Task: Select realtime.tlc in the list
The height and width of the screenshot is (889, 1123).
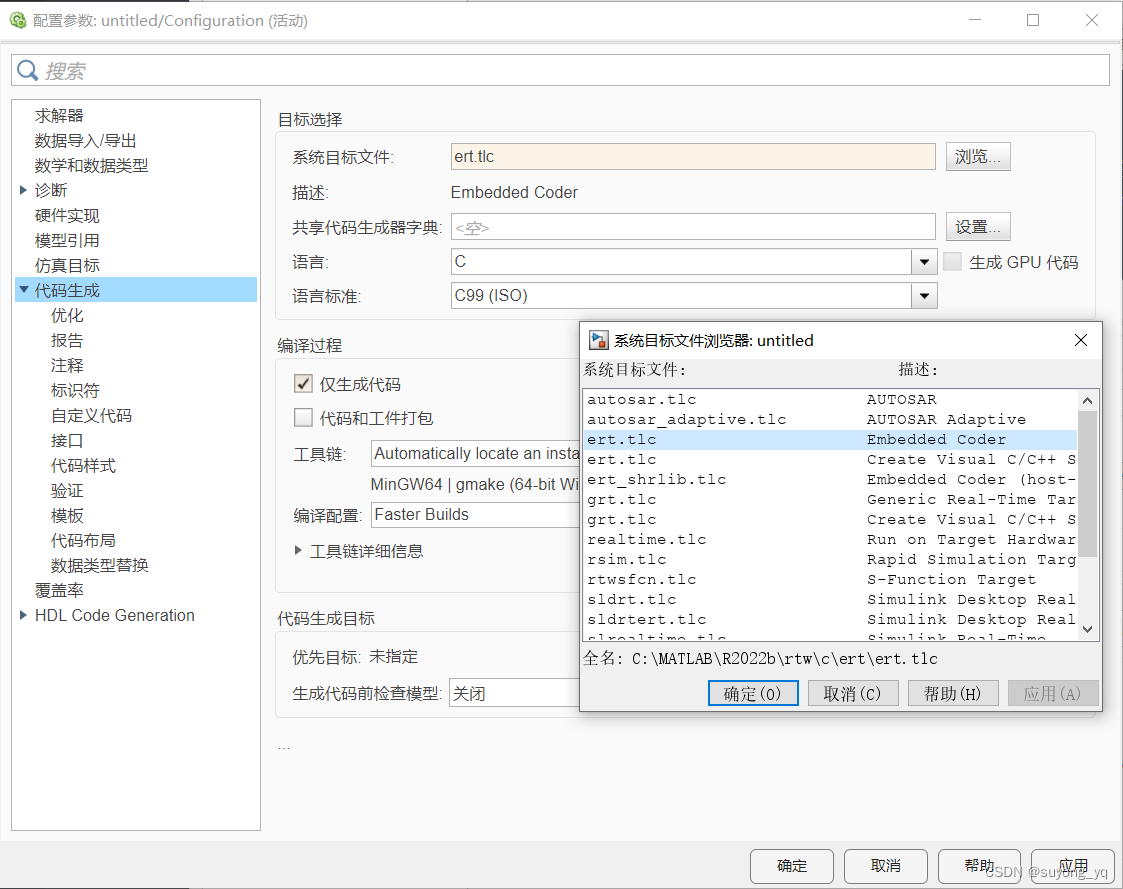Action: [x=831, y=539]
